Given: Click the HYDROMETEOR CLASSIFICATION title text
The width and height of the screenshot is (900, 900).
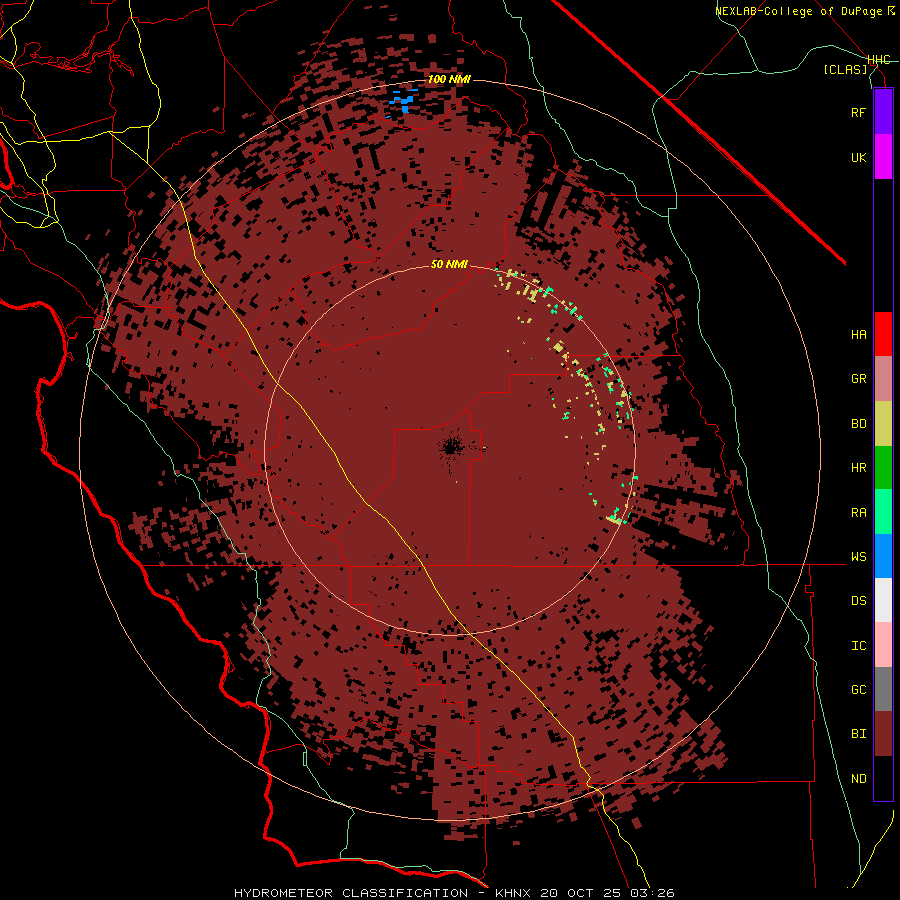Looking at the screenshot, I should point(351,893).
